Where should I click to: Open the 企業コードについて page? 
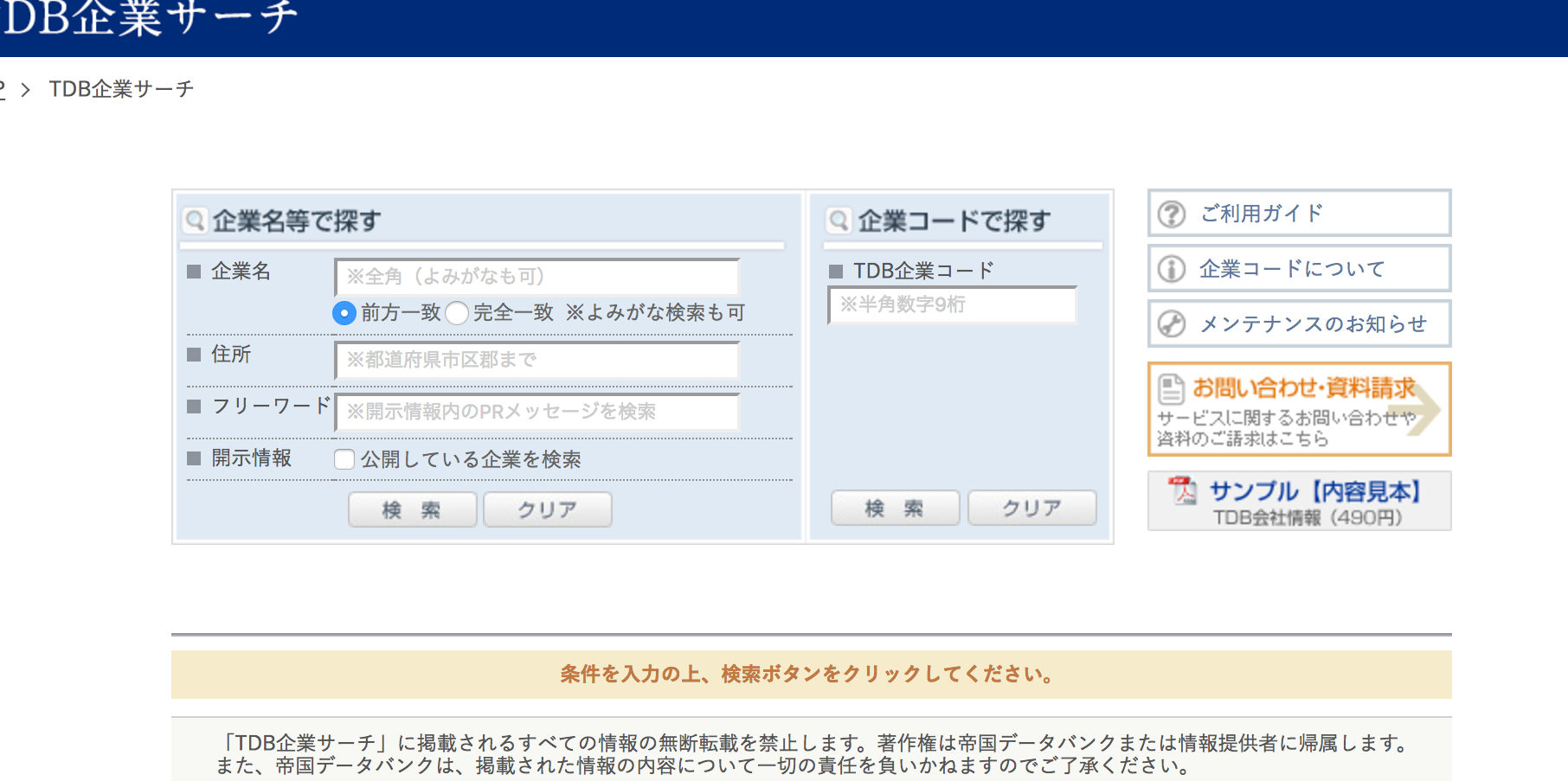click(x=1293, y=268)
